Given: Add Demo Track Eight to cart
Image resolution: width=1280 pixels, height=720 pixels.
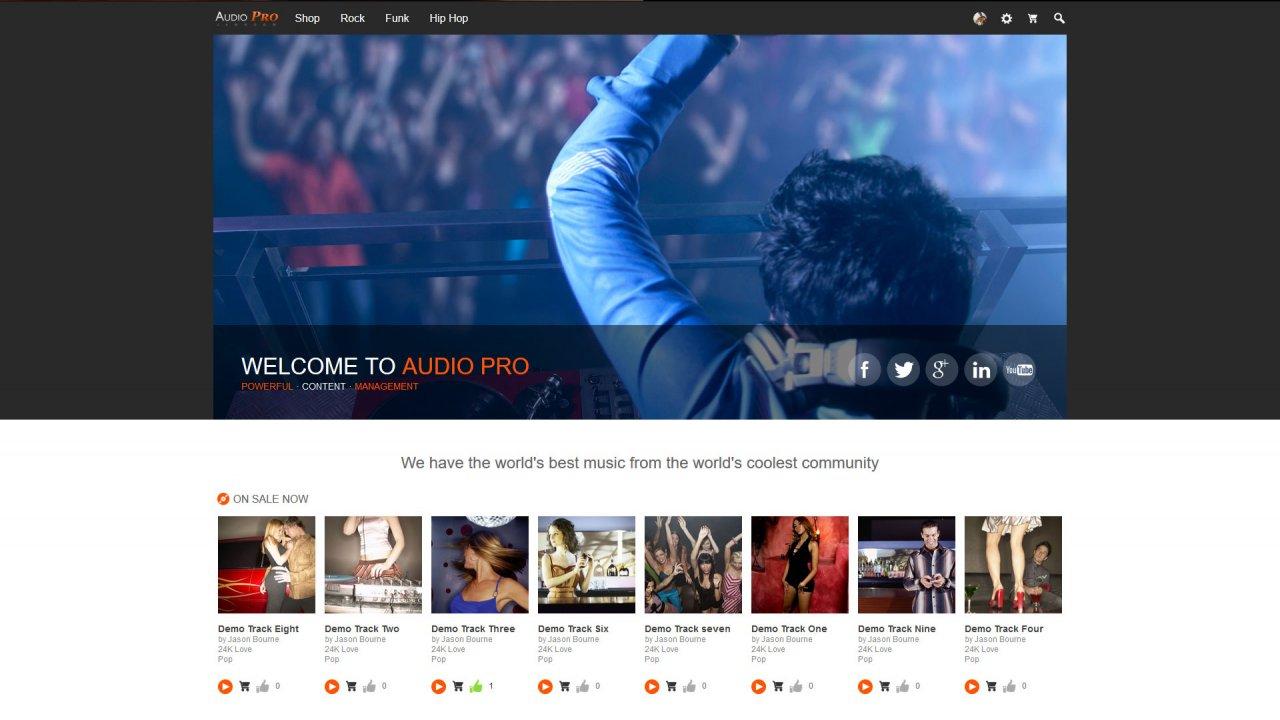Looking at the screenshot, I should click(x=245, y=686).
